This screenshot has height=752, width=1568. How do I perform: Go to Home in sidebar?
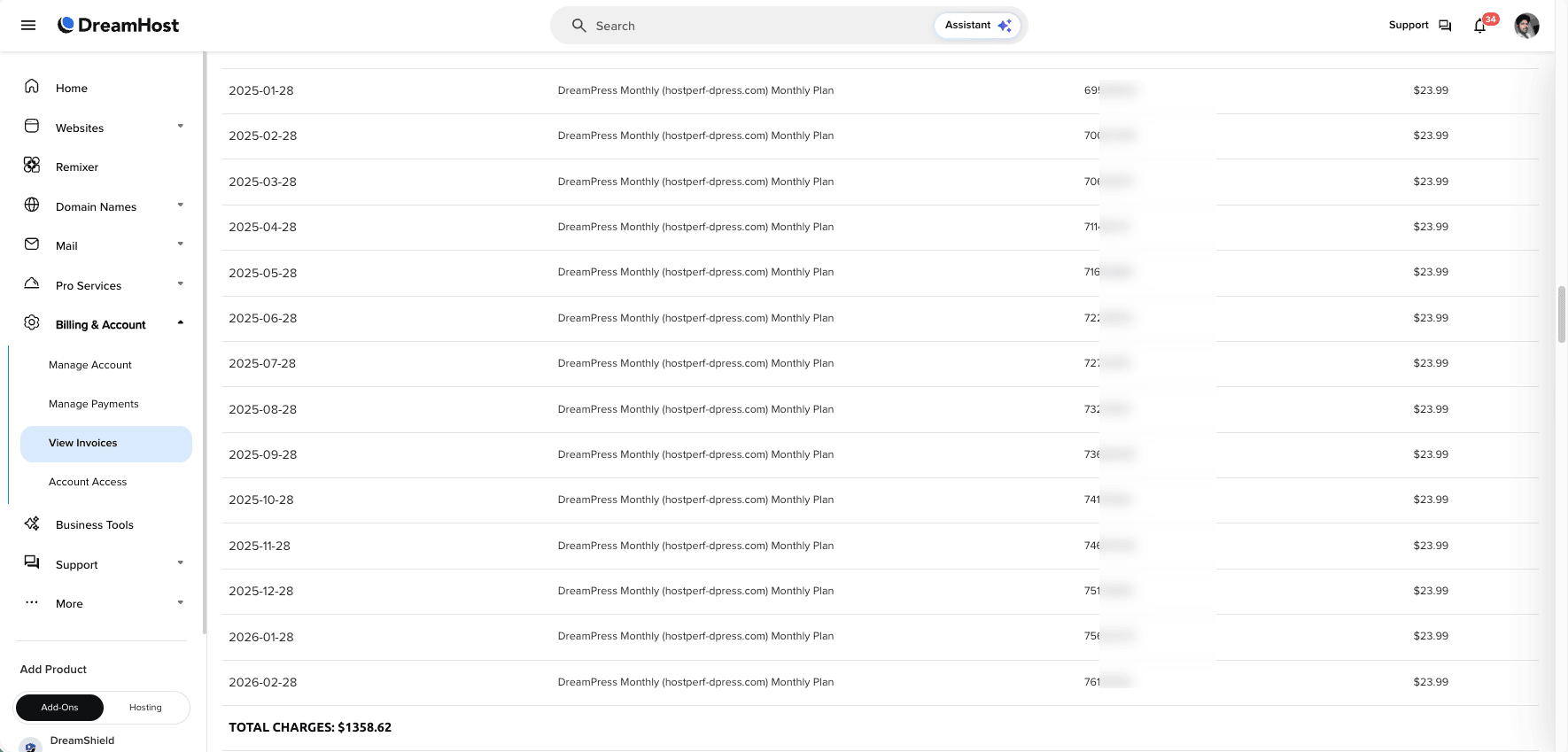[72, 89]
